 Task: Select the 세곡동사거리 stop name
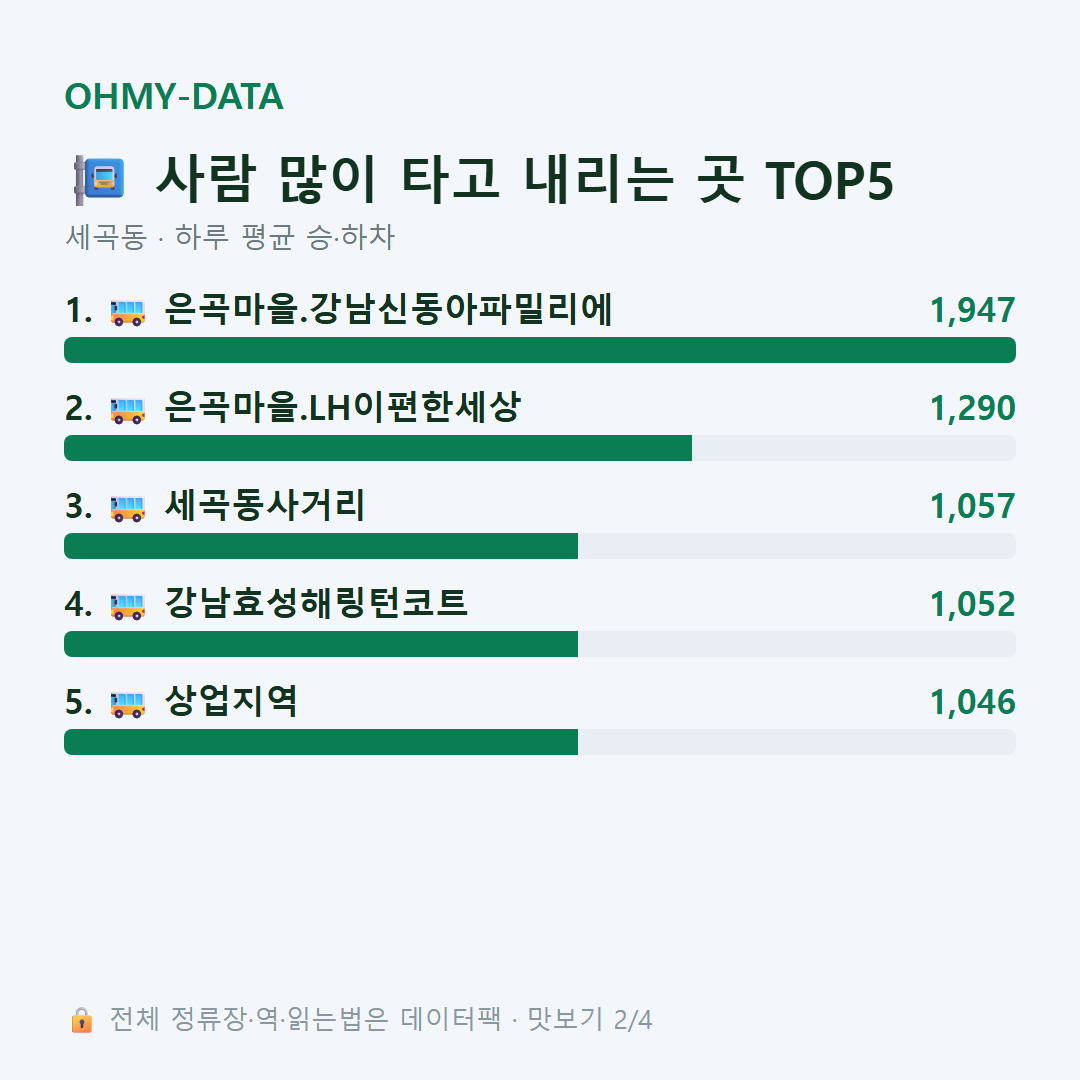tap(264, 505)
